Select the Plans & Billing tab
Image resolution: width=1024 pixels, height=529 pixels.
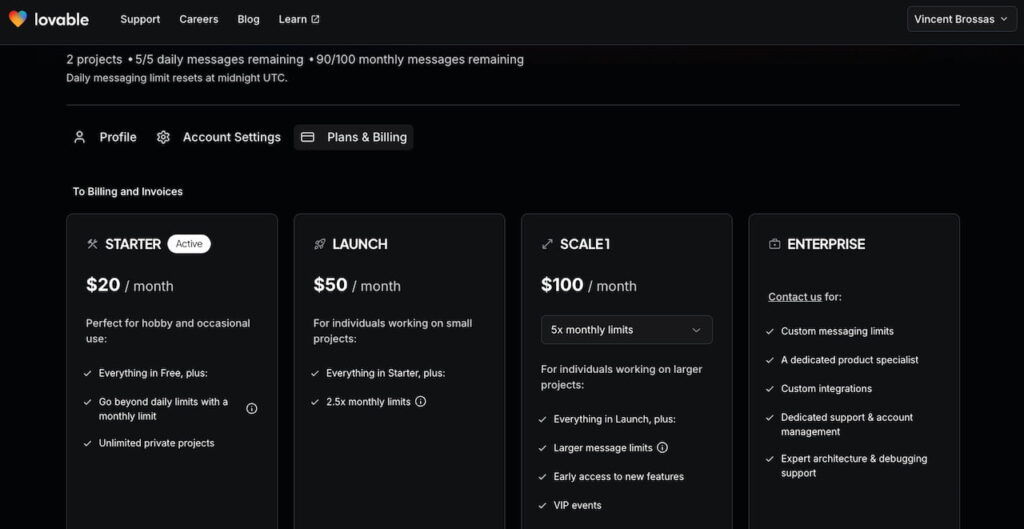point(353,137)
